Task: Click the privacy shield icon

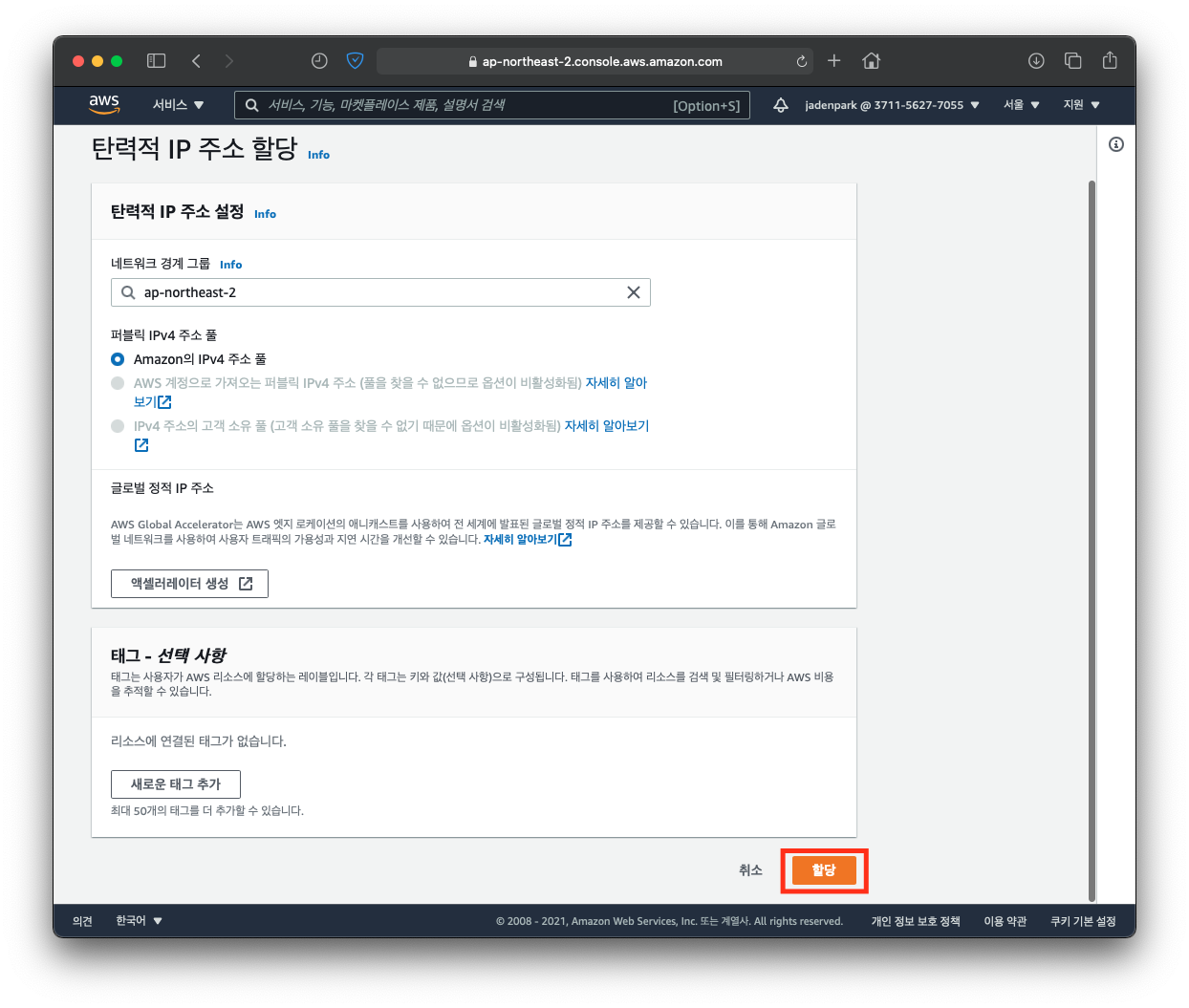Action: 355,61
